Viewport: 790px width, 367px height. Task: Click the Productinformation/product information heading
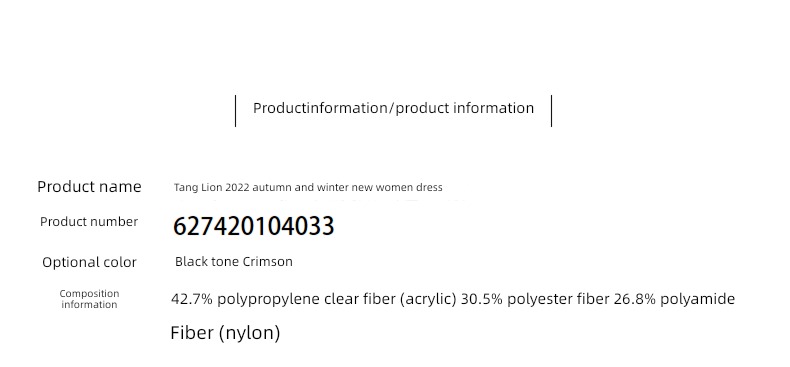click(393, 108)
